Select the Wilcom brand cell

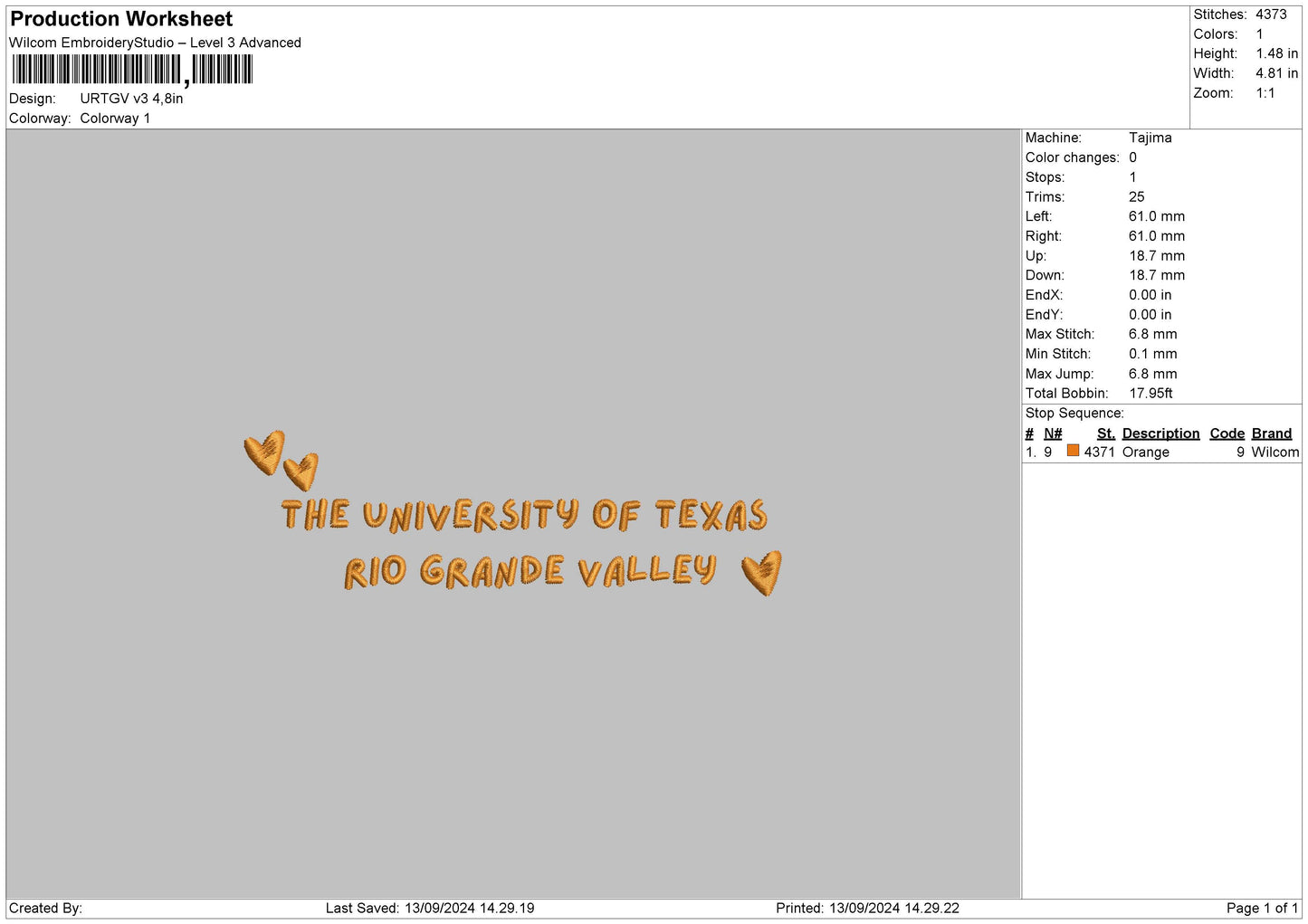point(1275,452)
